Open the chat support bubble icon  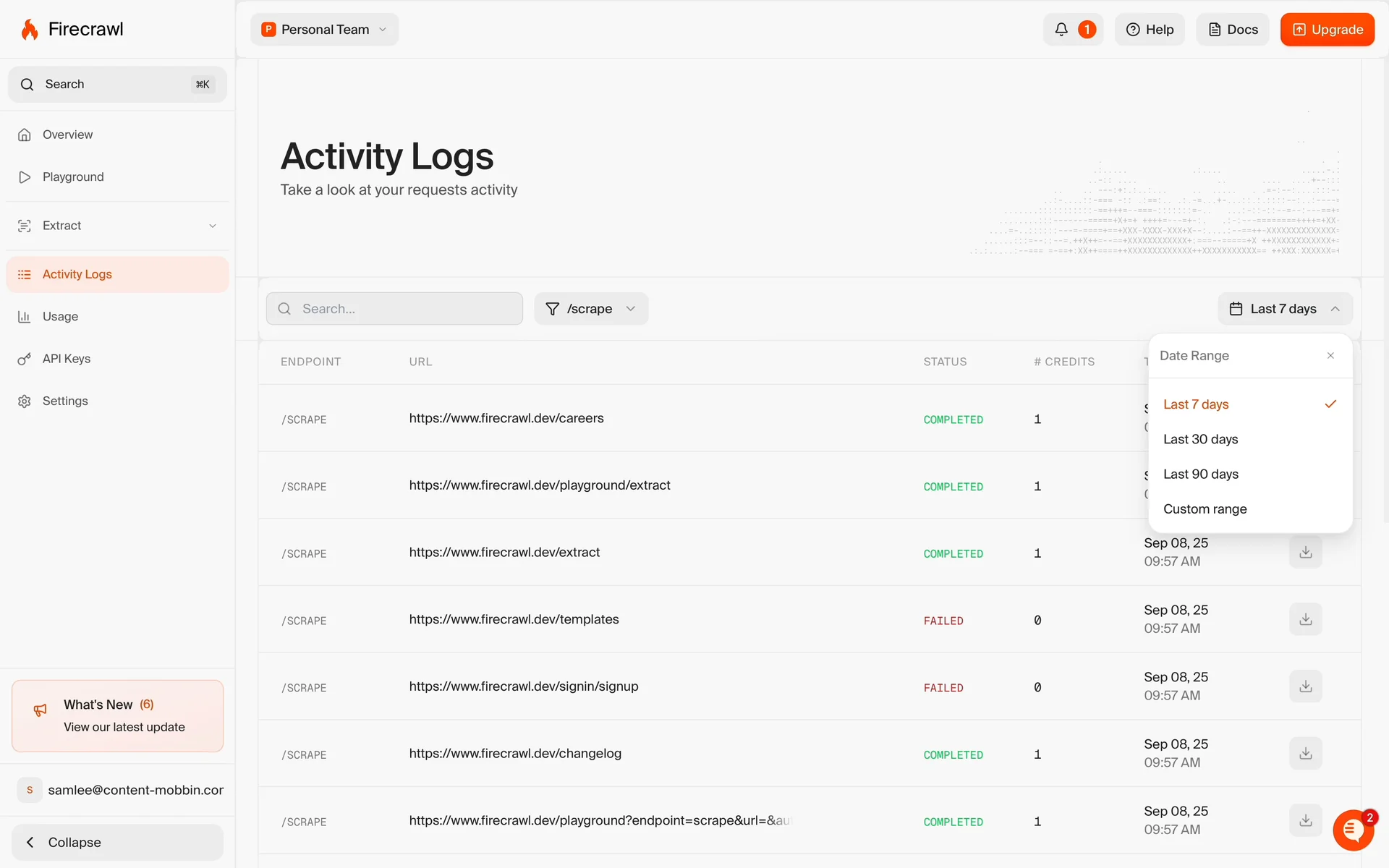tap(1352, 830)
